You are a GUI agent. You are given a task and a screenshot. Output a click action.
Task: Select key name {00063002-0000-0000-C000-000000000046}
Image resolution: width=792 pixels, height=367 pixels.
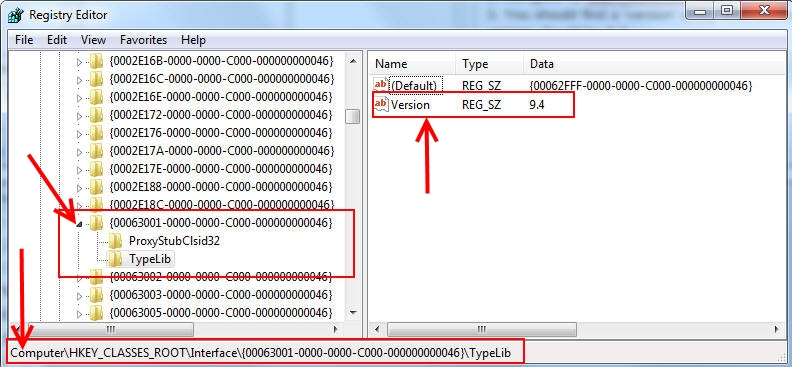(221, 277)
